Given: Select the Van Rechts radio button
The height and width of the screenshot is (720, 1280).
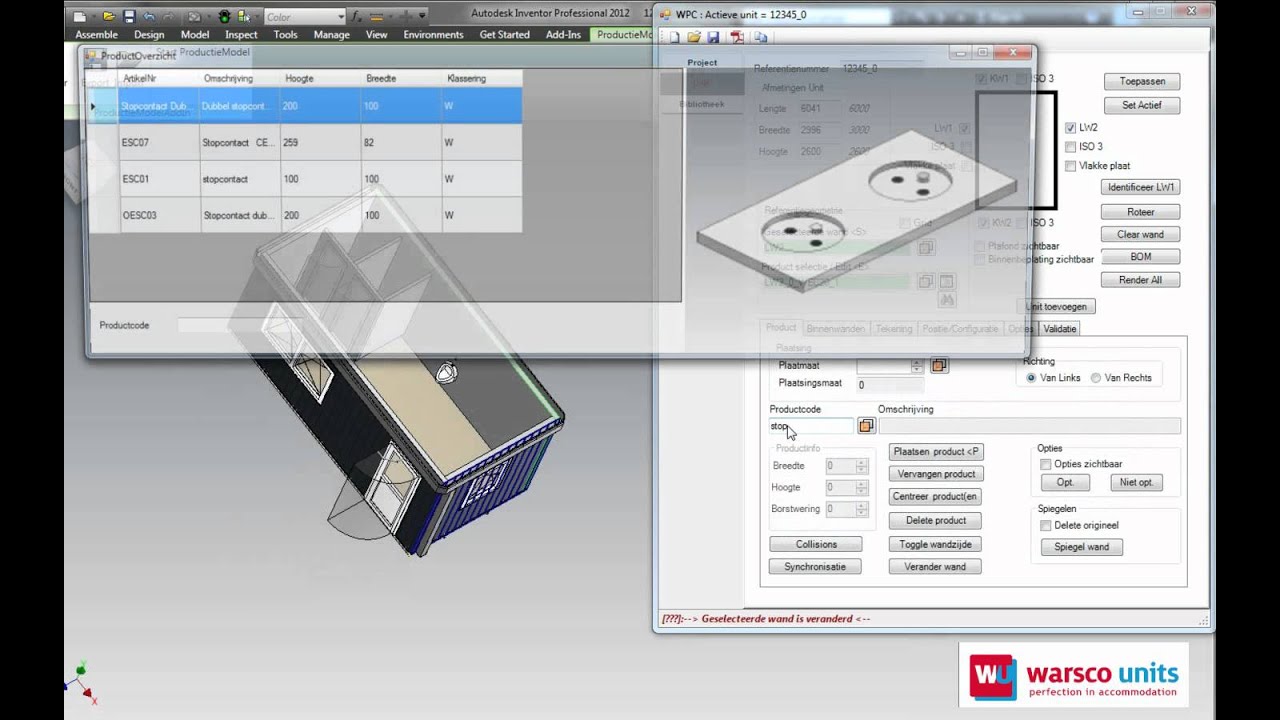Looking at the screenshot, I should [x=1096, y=378].
